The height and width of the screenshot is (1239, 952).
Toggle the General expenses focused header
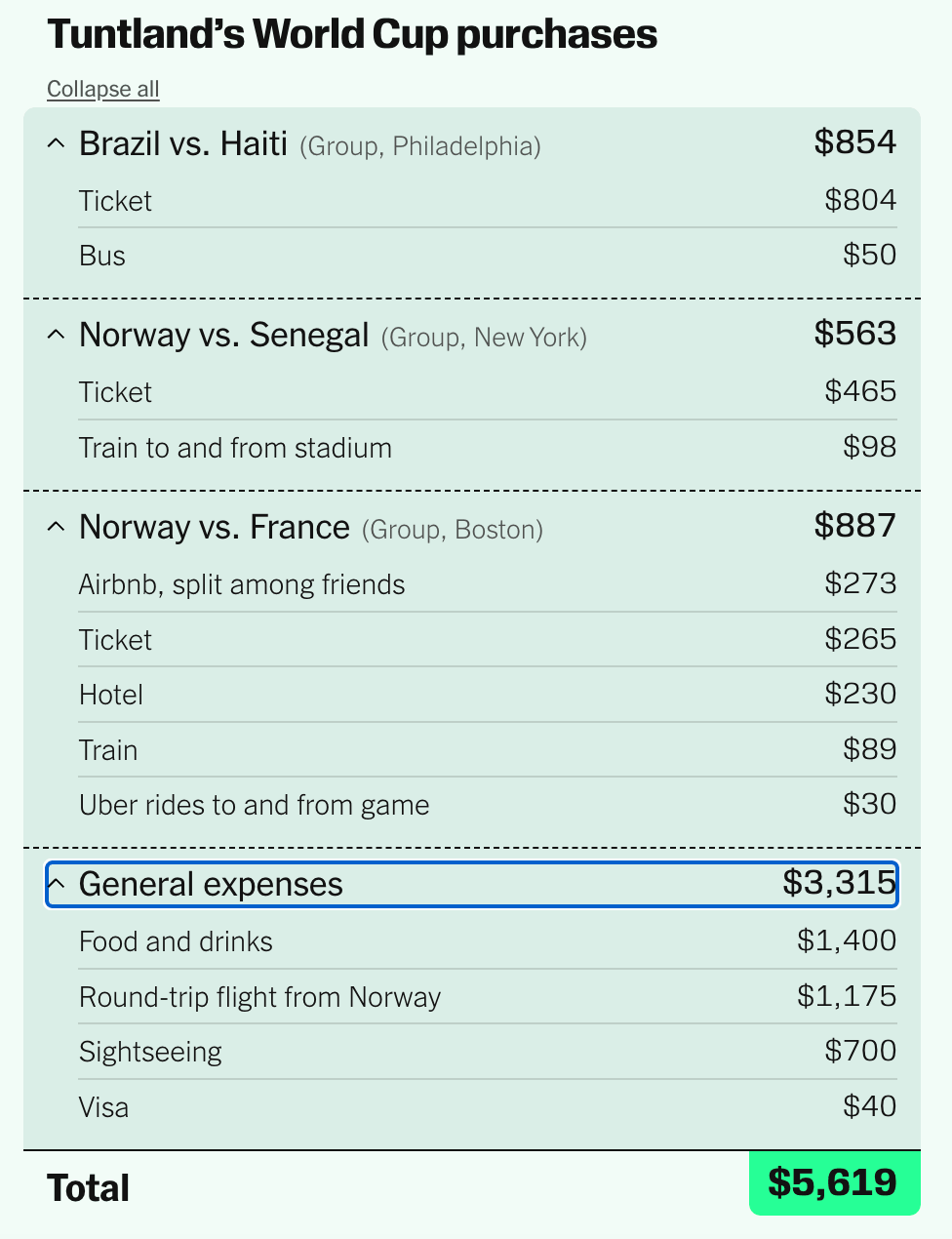(472, 884)
